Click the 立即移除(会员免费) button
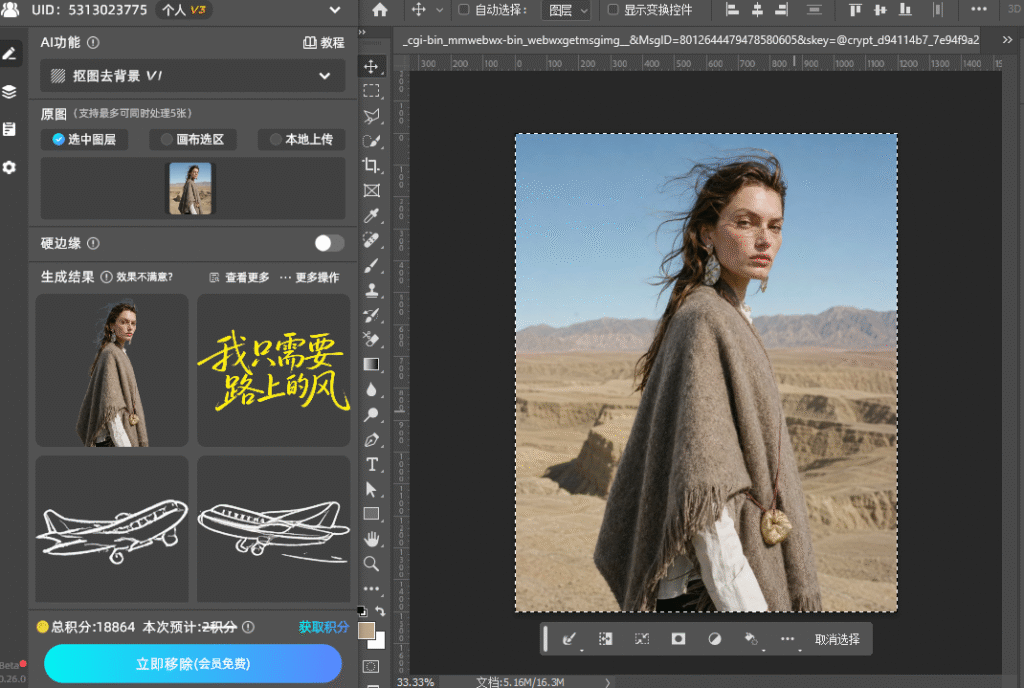Image resolution: width=1024 pixels, height=688 pixels. point(193,664)
